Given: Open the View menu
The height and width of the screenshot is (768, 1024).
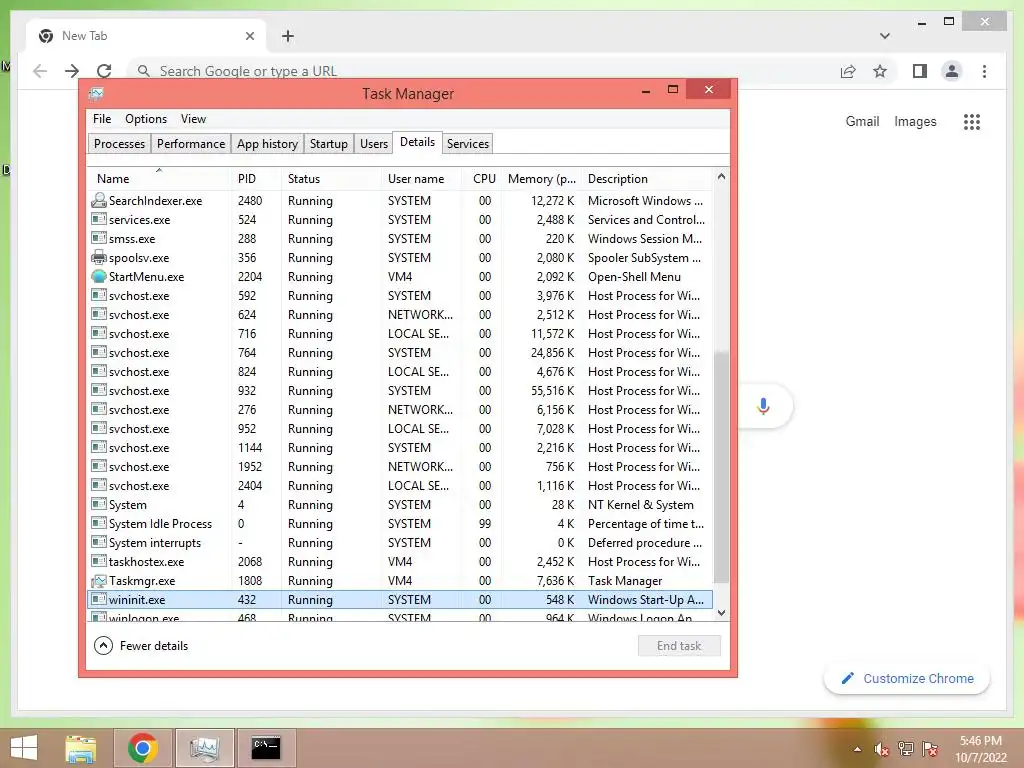Looking at the screenshot, I should coord(193,119).
